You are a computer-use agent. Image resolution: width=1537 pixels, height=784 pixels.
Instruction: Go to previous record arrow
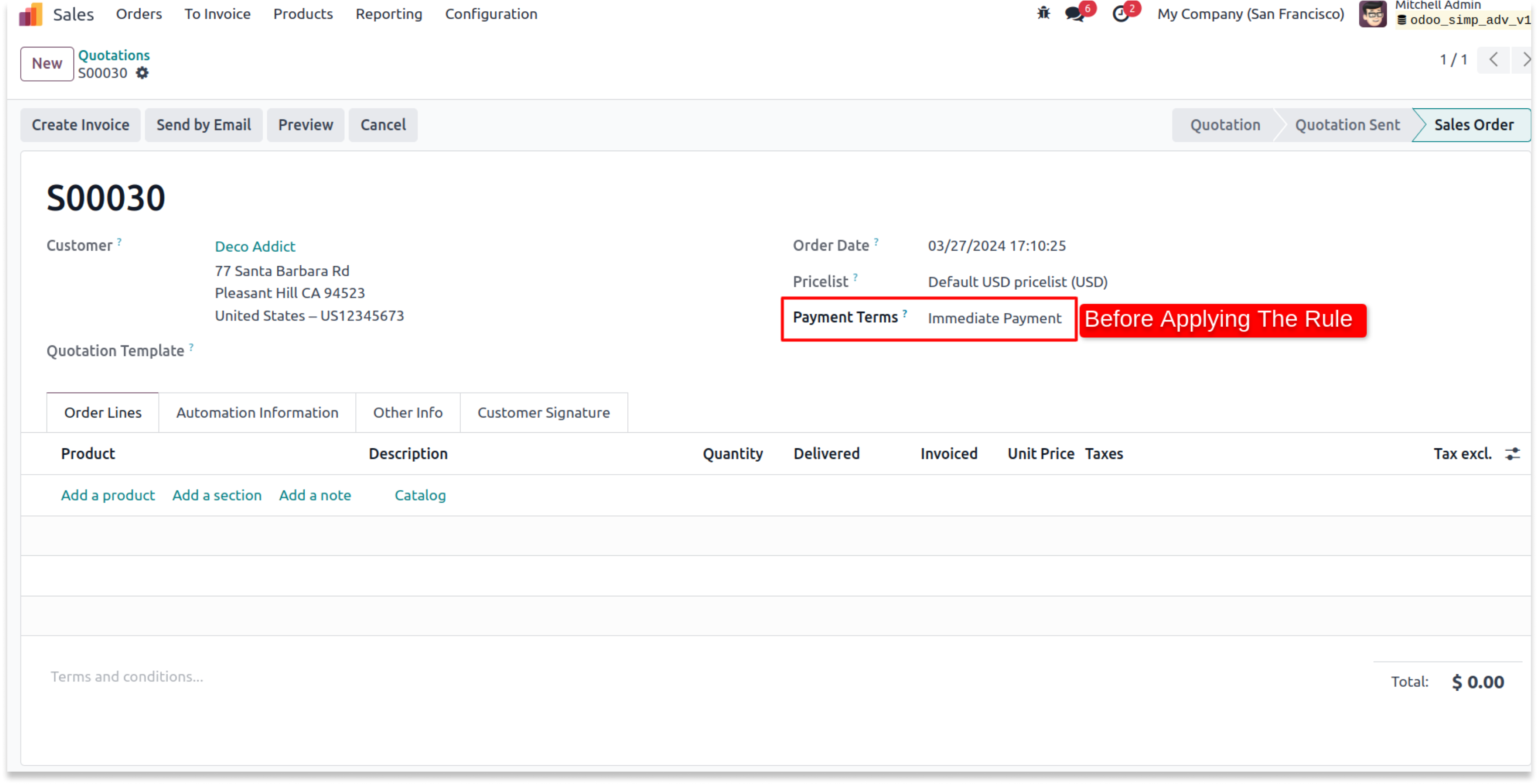1493,60
